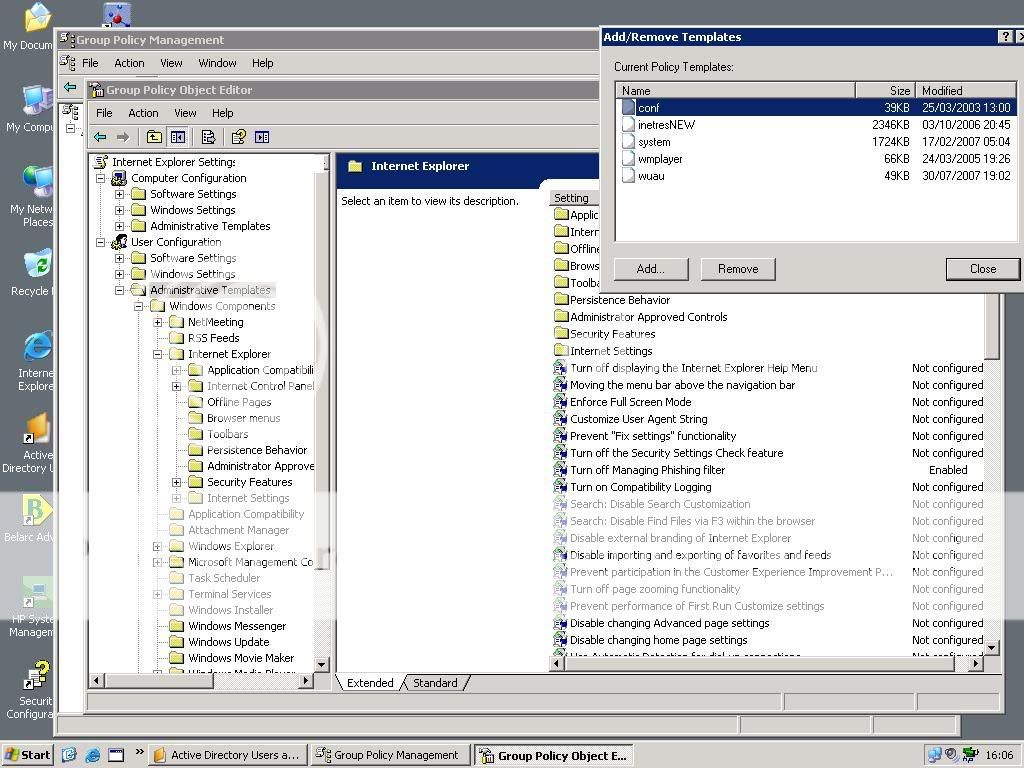Screen dimensions: 1024x768
Task: Select the Turn on Compatibility Logging setting
Action: pyautogui.click(x=640, y=487)
